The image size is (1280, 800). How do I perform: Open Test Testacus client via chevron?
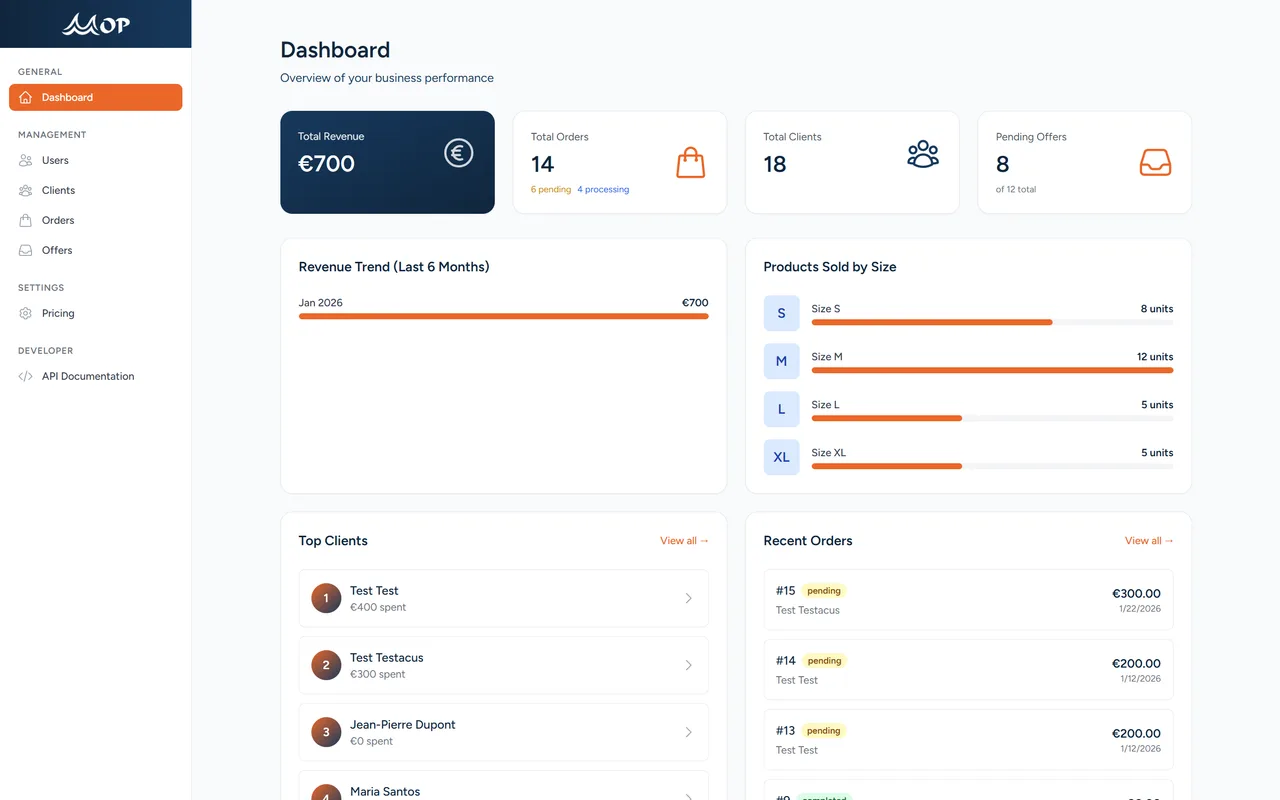click(688, 665)
